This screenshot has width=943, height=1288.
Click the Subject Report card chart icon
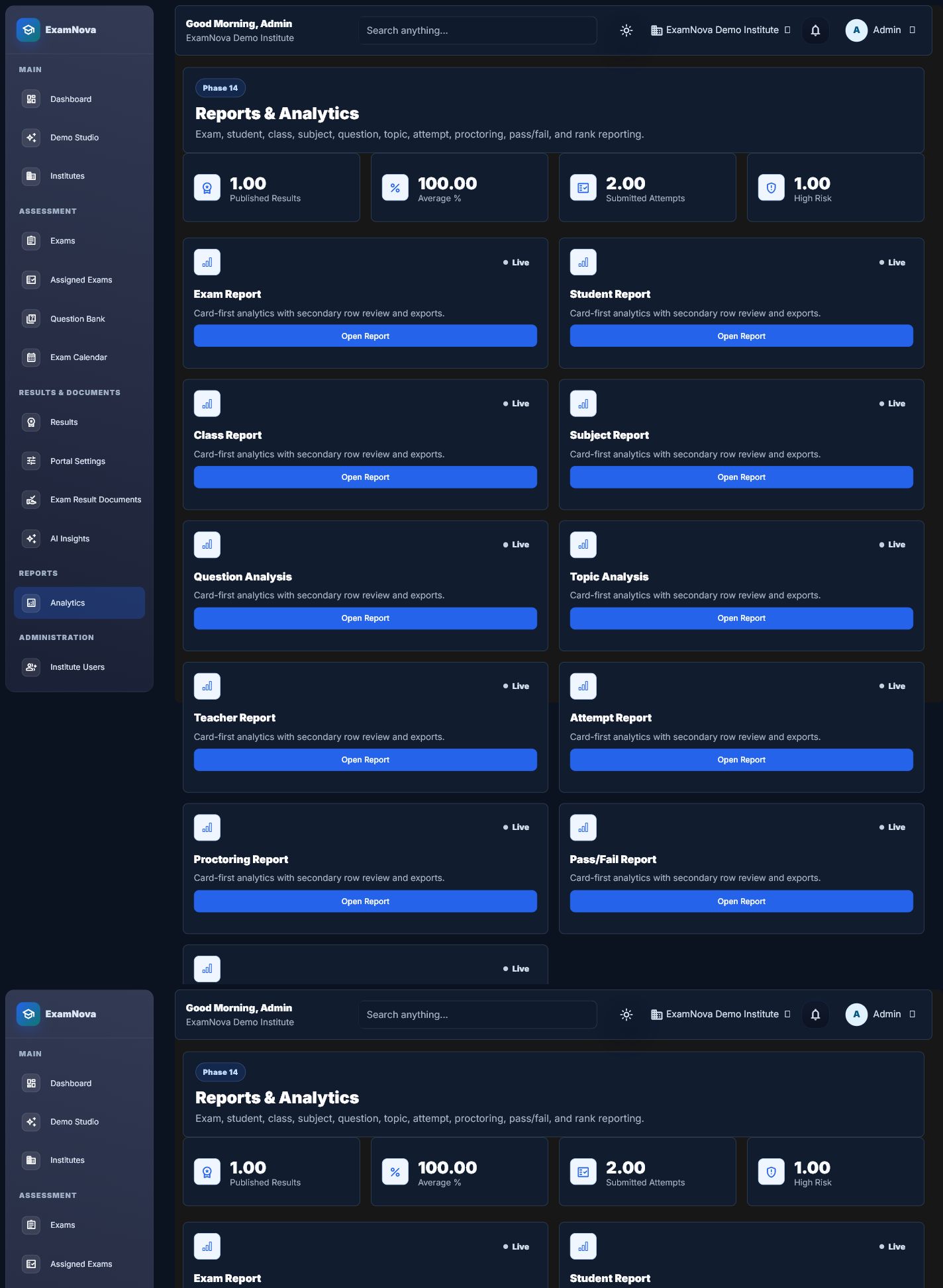click(583, 404)
